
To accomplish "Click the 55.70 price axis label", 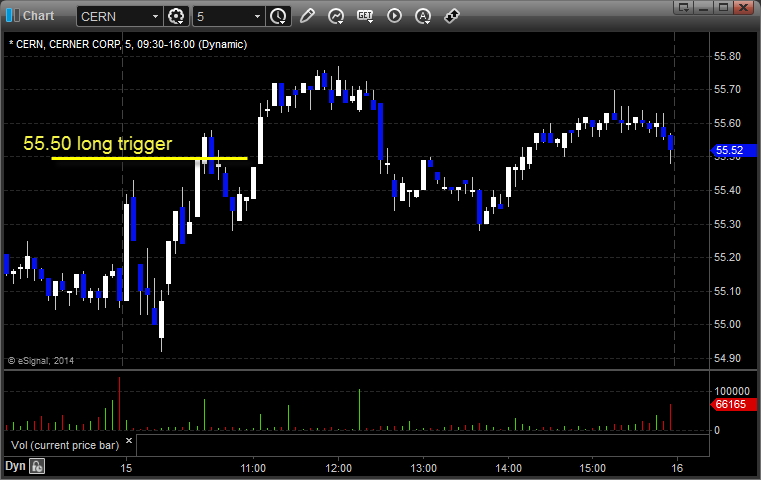I will 727,89.
